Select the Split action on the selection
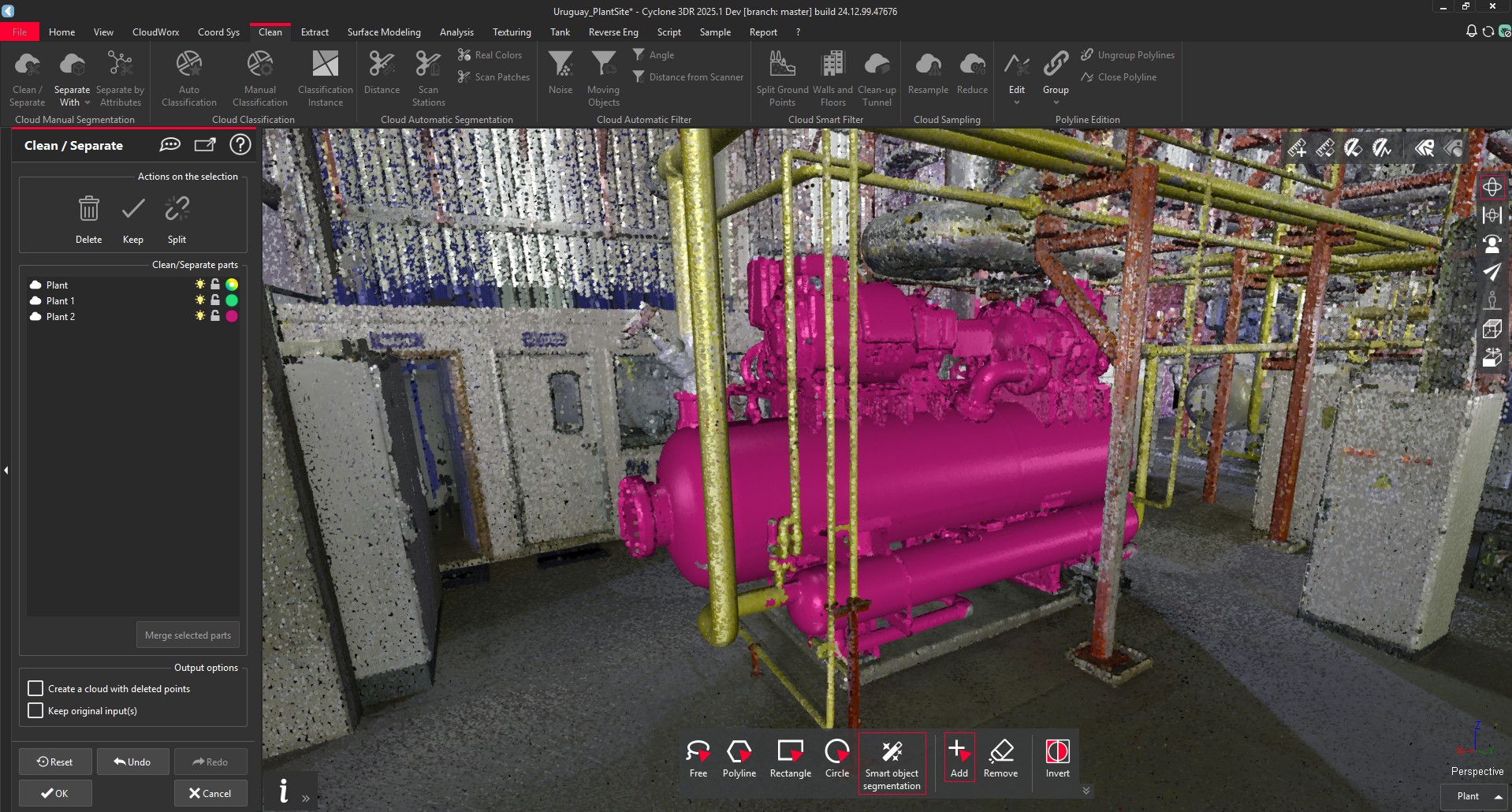This screenshot has height=812, width=1512. 176,218
